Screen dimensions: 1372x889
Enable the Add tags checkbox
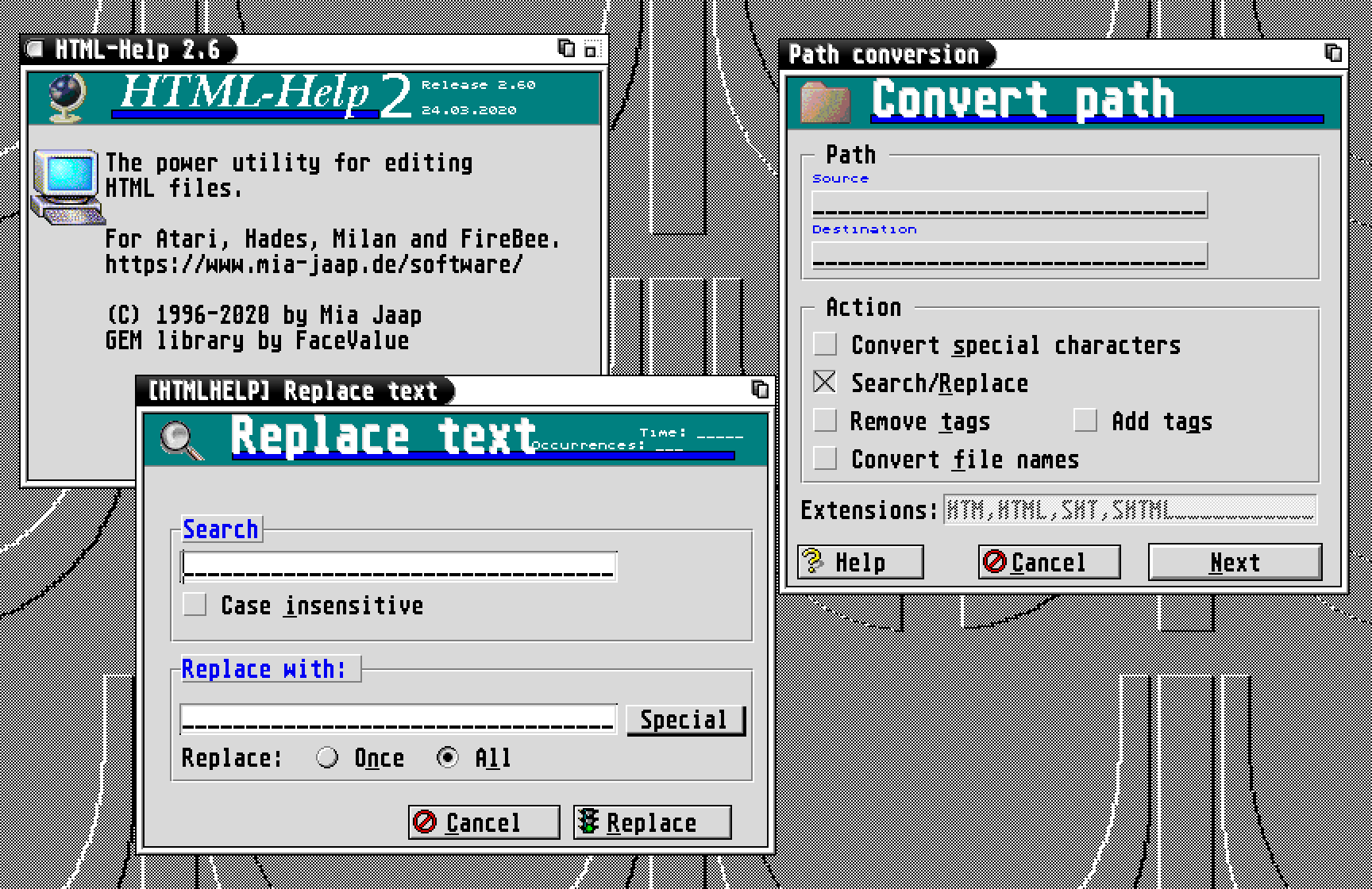pos(1086,421)
